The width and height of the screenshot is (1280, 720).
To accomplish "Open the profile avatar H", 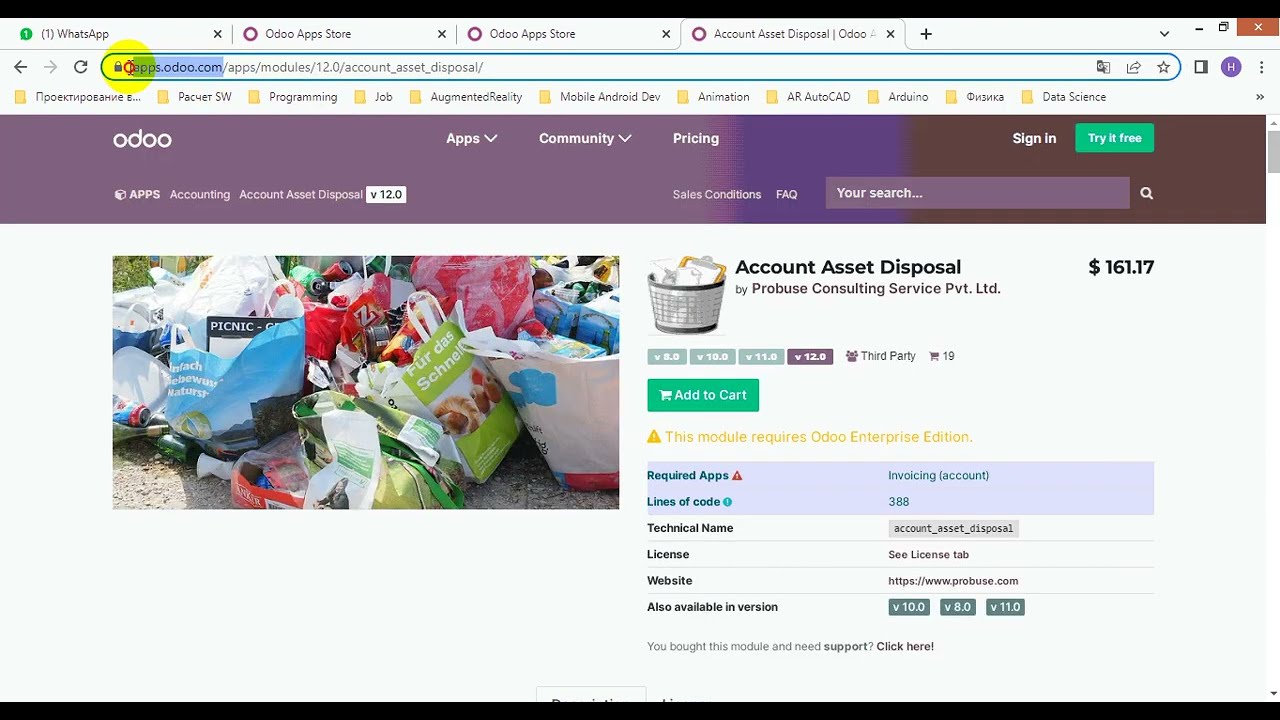I will 1231,67.
